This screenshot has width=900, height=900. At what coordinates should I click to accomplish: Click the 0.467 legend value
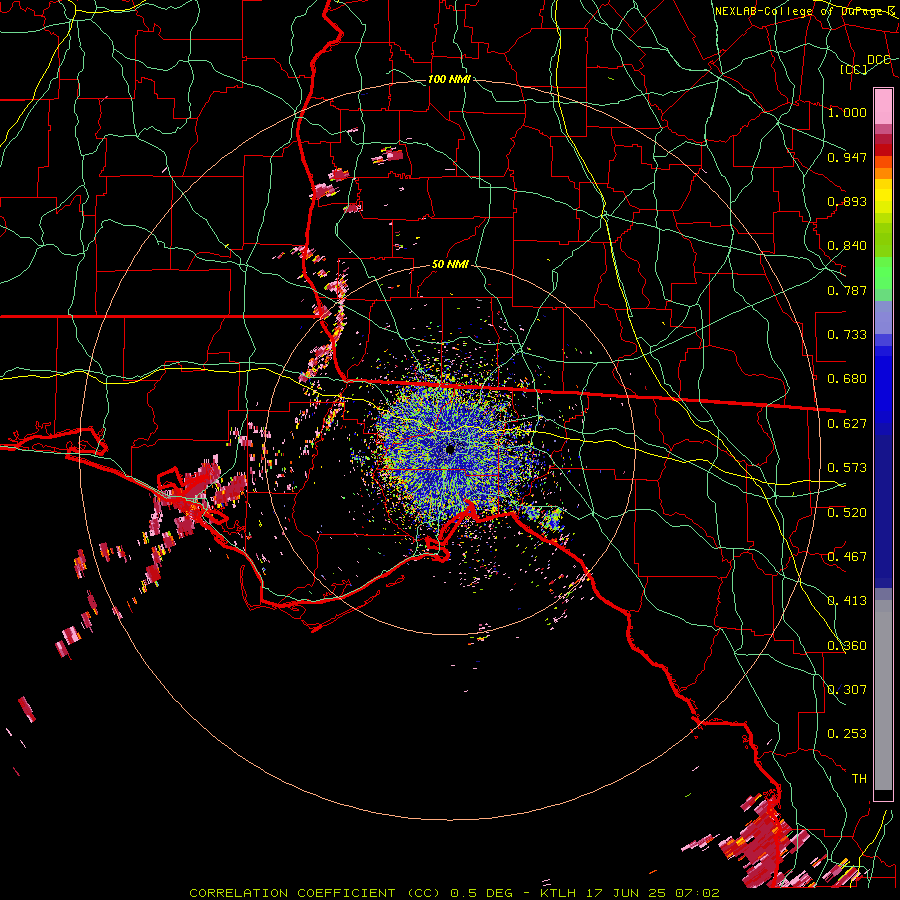pyautogui.click(x=847, y=557)
